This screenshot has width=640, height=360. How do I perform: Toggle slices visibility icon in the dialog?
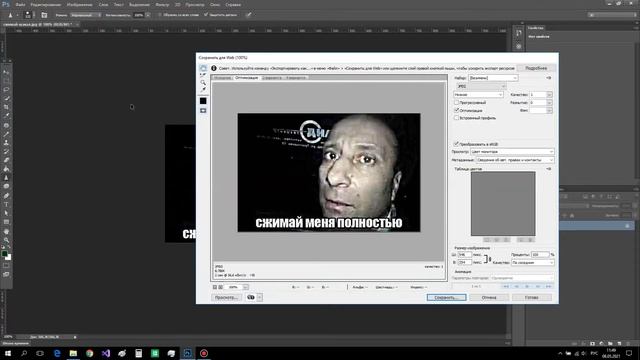[203, 111]
